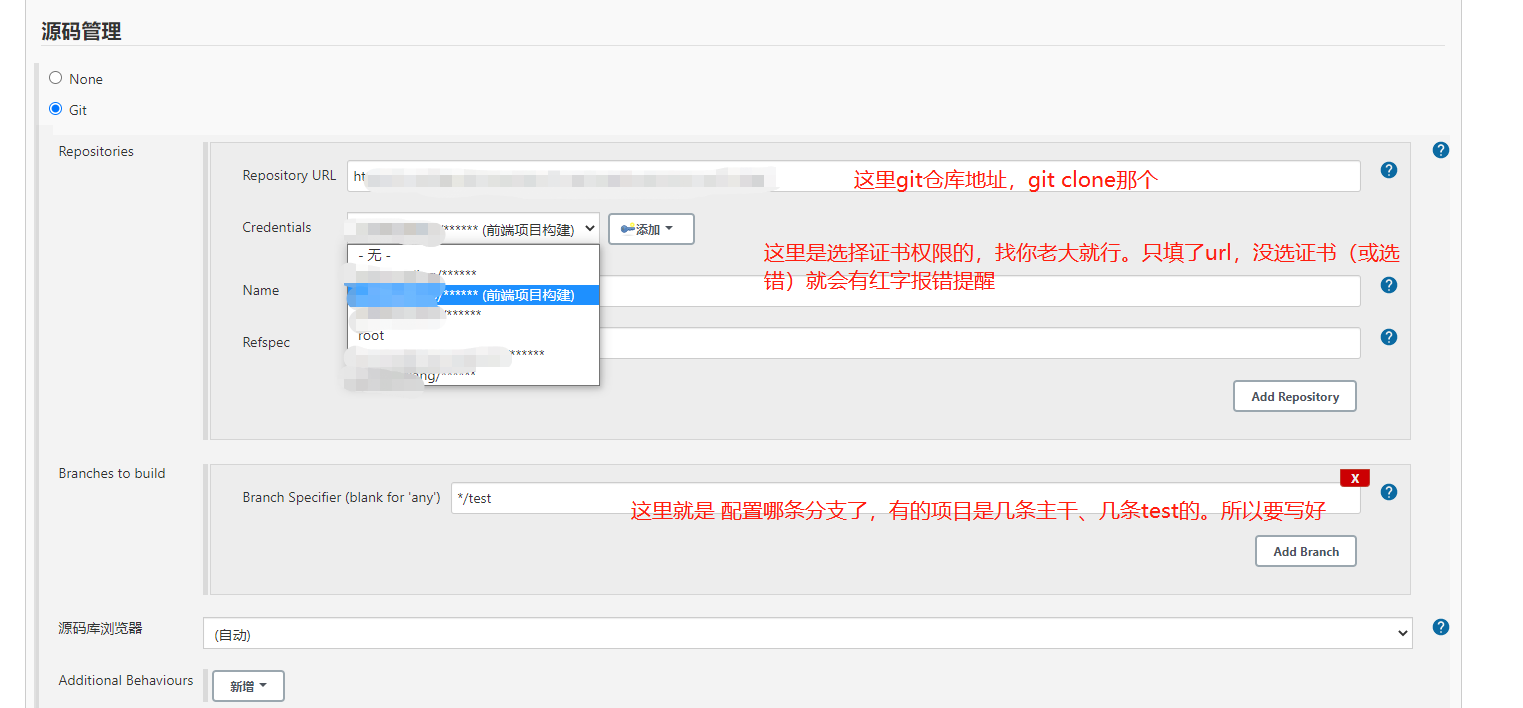The width and height of the screenshot is (1523, 708).
Task: Click the Credentials label
Action: (277, 228)
